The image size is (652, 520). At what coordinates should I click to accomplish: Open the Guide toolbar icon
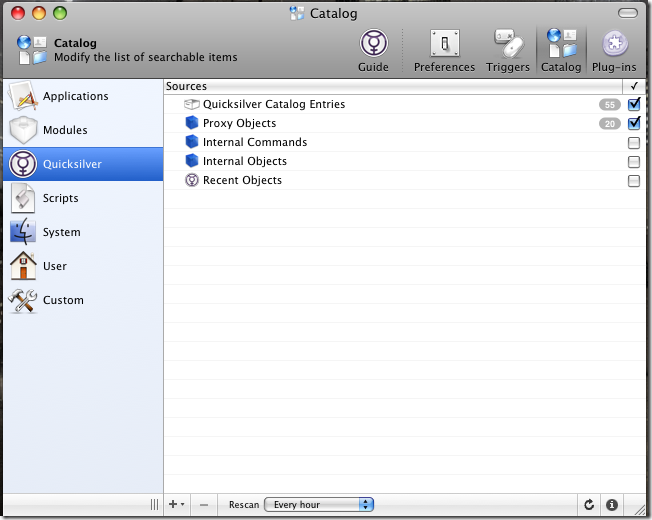[x=373, y=50]
